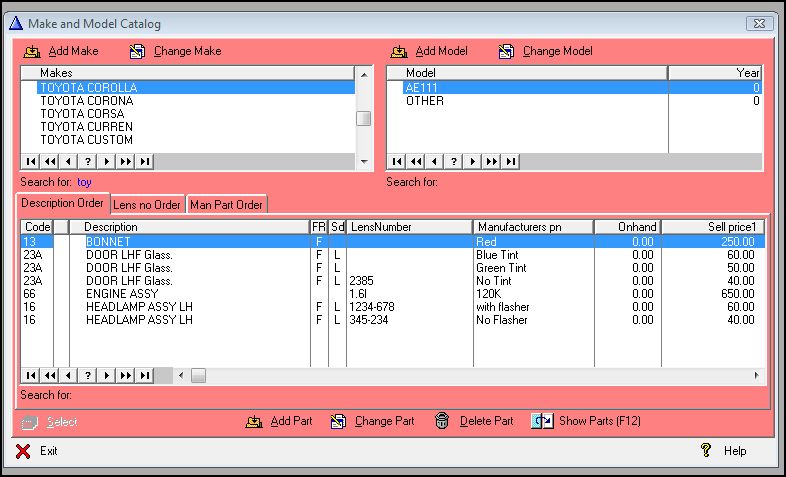Viewport: 786px width, 477px height.
Task: Go to next record in Makes list
Action: point(107,161)
